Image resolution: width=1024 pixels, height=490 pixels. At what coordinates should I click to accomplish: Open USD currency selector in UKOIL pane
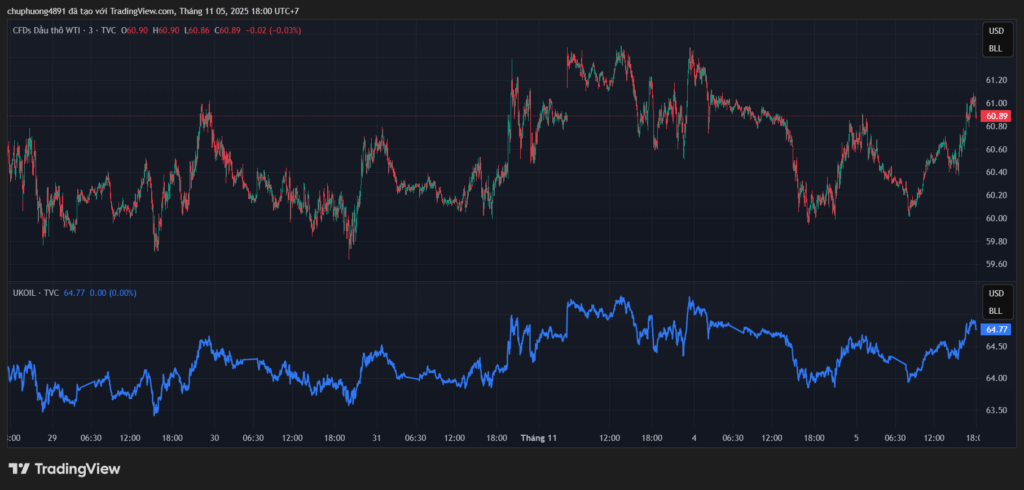point(995,293)
